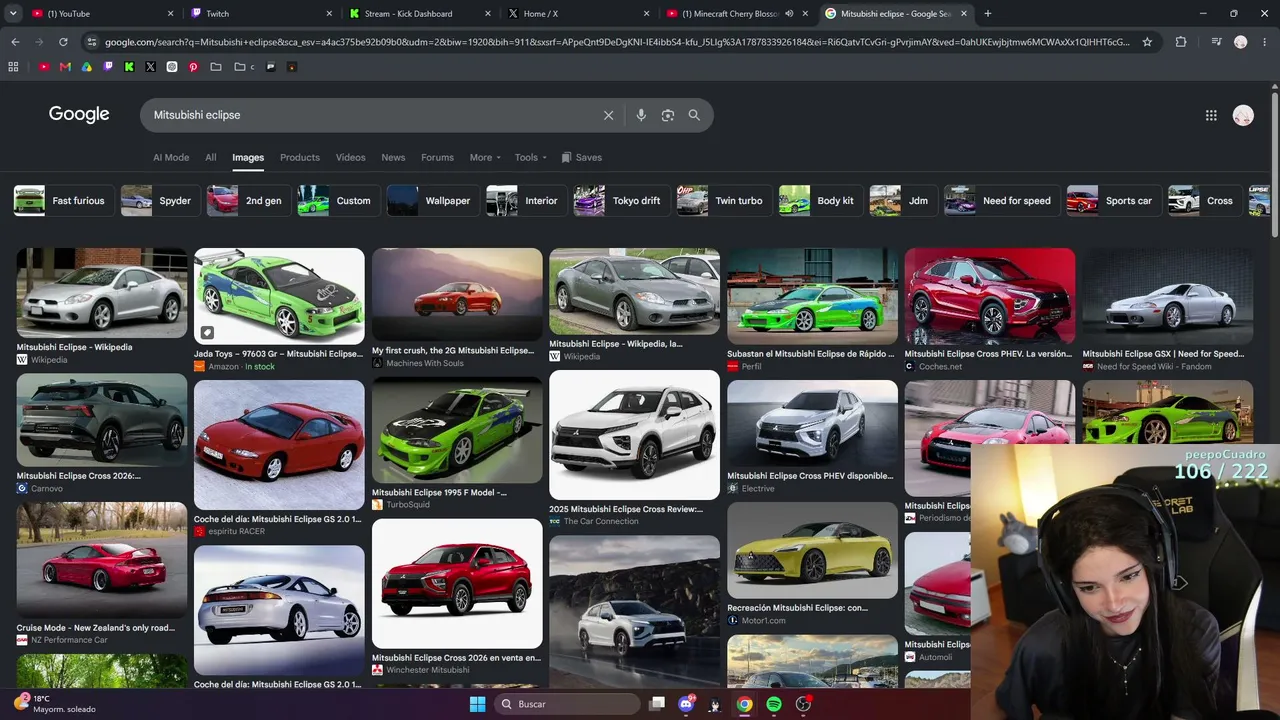Open the Google apps grid

(x=1211, y=115)
